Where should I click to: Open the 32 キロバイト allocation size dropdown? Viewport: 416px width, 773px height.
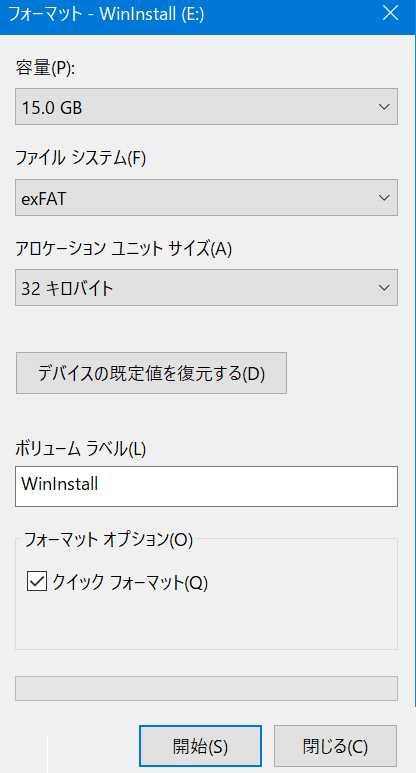(x=207, y=288)
